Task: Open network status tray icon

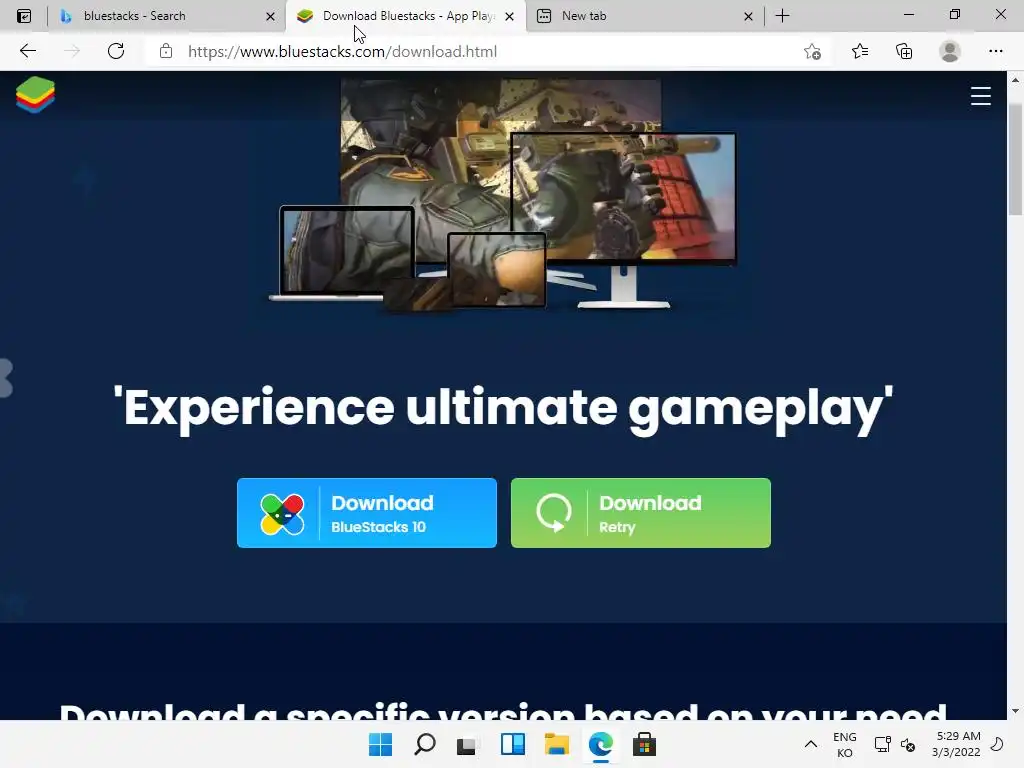Action: click(x=882, y=744)
